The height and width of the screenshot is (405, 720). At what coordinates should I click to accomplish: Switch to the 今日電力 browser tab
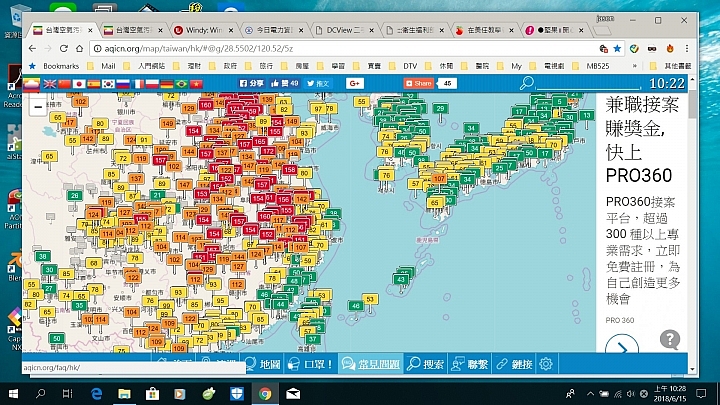click(x=275, y=30)
